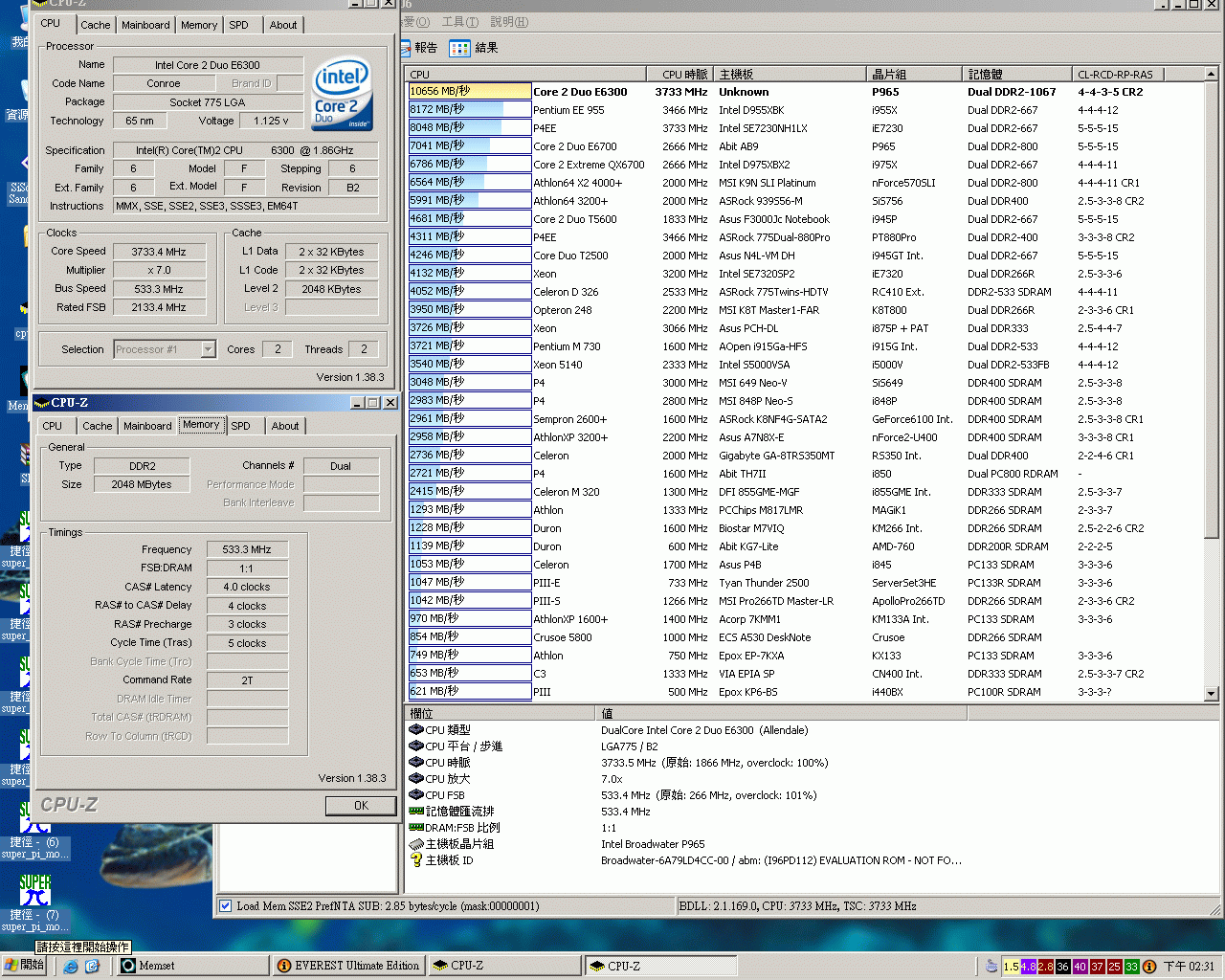Screen dimensions: 1225x980
Task: Select the Core 2 Extreme QX6700 row
Action: coord(806,165)
